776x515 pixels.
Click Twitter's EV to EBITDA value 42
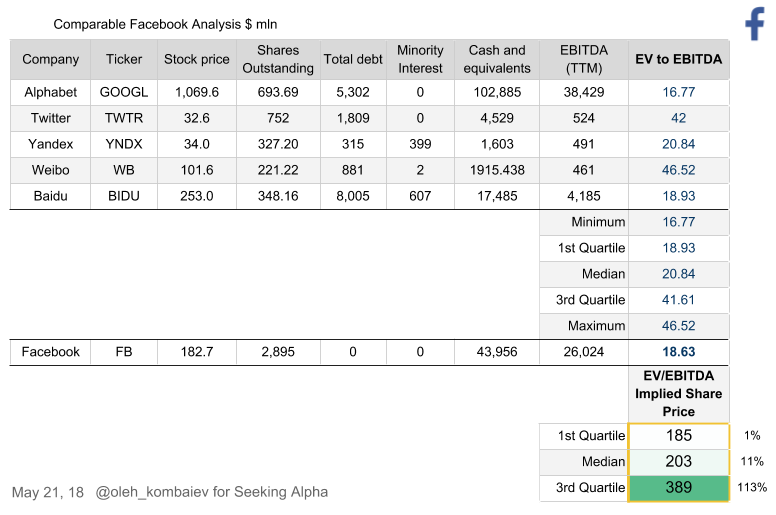(x=679, y=118)
